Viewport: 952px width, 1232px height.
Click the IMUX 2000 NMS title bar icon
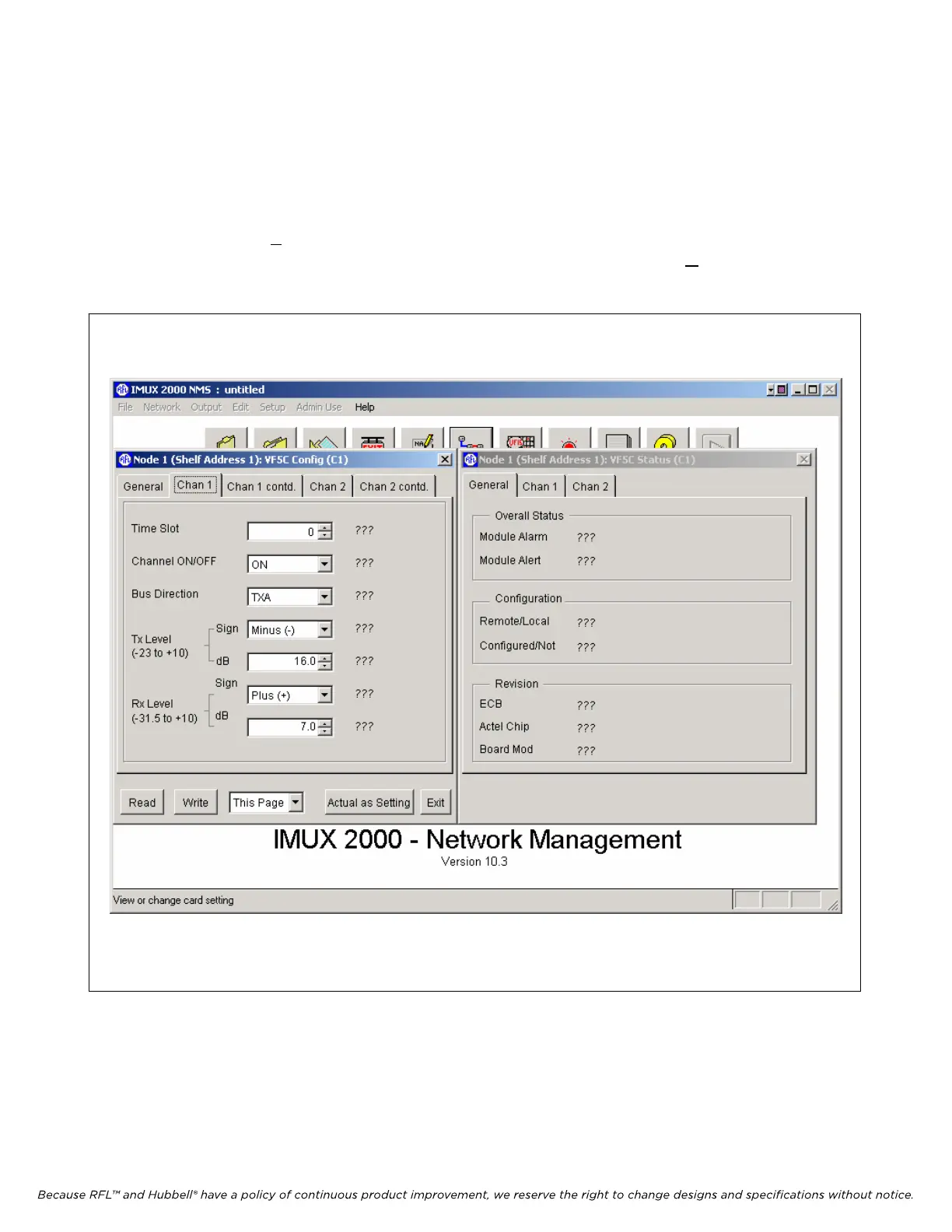click(x=122, y=390)
